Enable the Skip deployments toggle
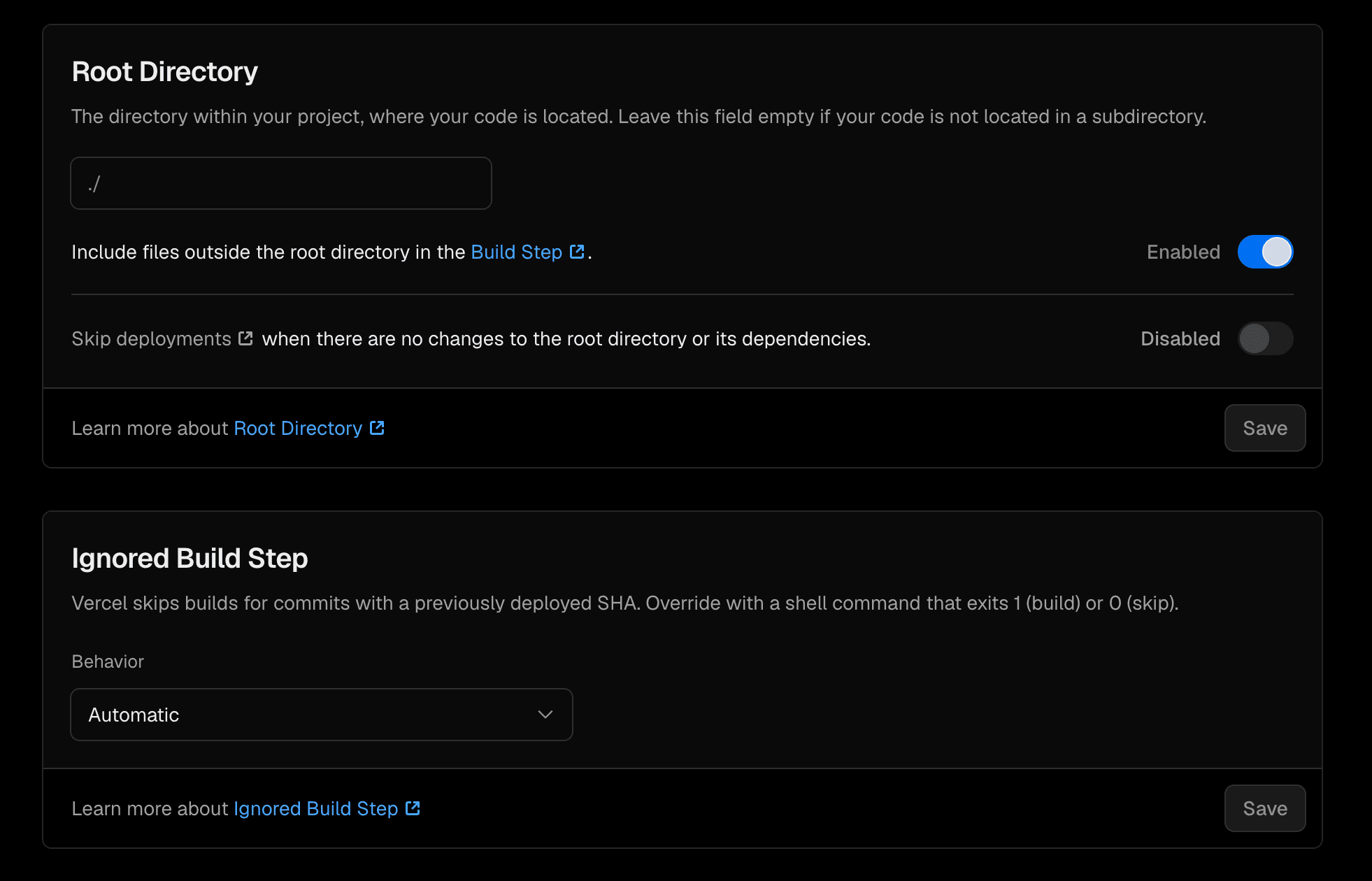Image resolution: width=1372 pixels, height=881 pixels. point(1265,338)
